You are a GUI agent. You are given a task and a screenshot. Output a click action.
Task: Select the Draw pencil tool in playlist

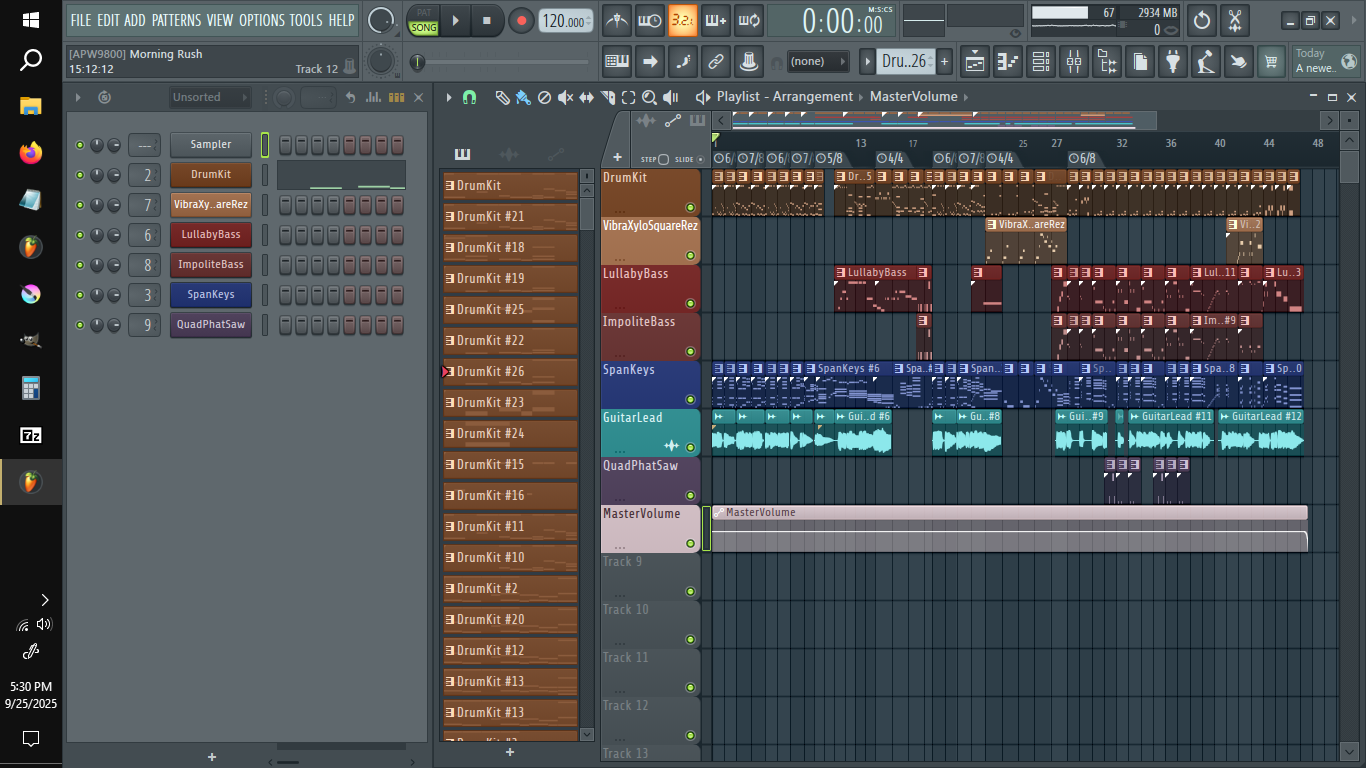pos(502,97)
